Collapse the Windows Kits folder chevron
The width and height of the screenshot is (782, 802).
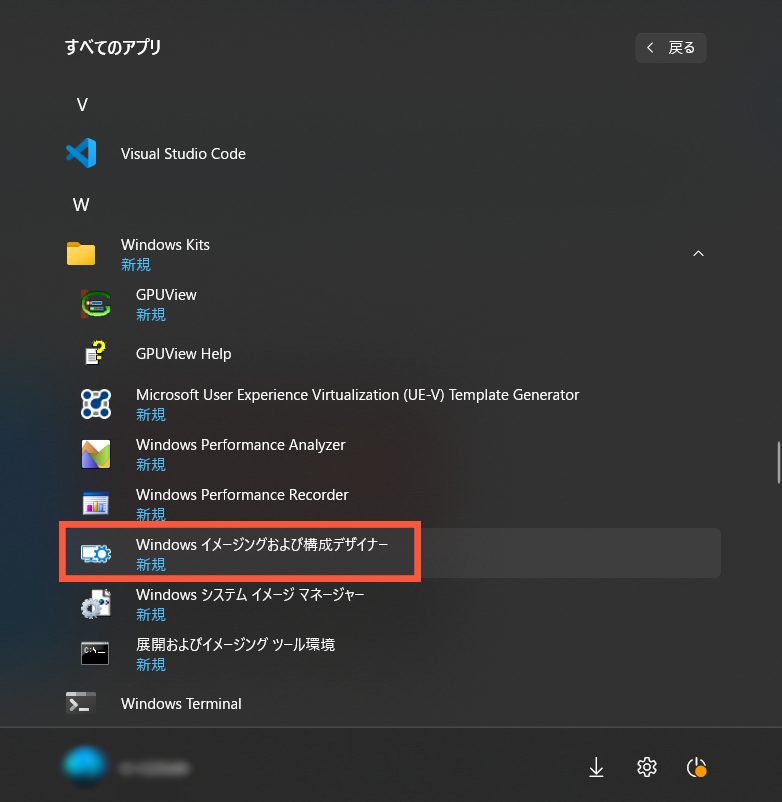[x=698, y=254]
